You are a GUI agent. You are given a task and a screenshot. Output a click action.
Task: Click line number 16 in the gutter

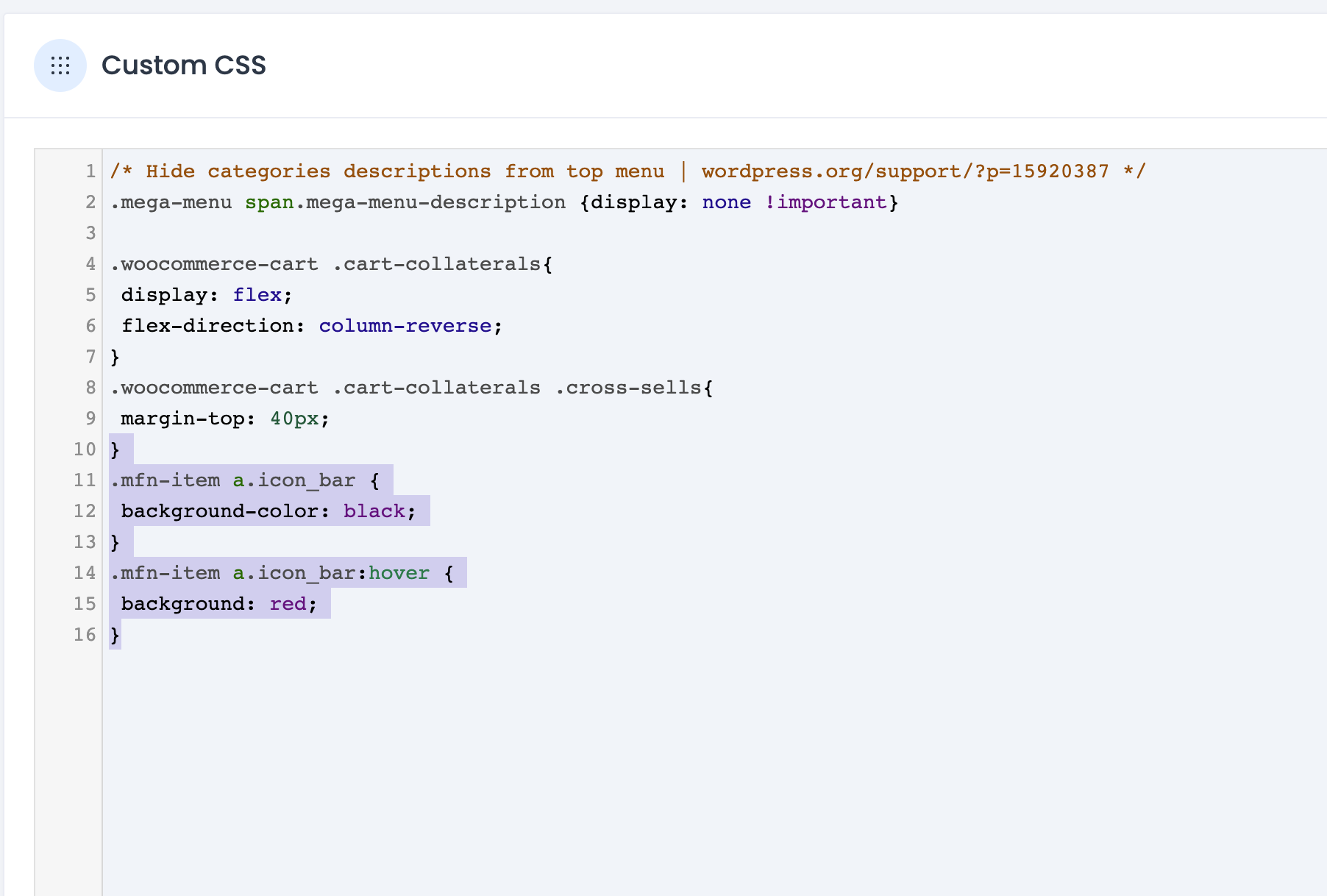pyautogui.click(x=85, y=635)
